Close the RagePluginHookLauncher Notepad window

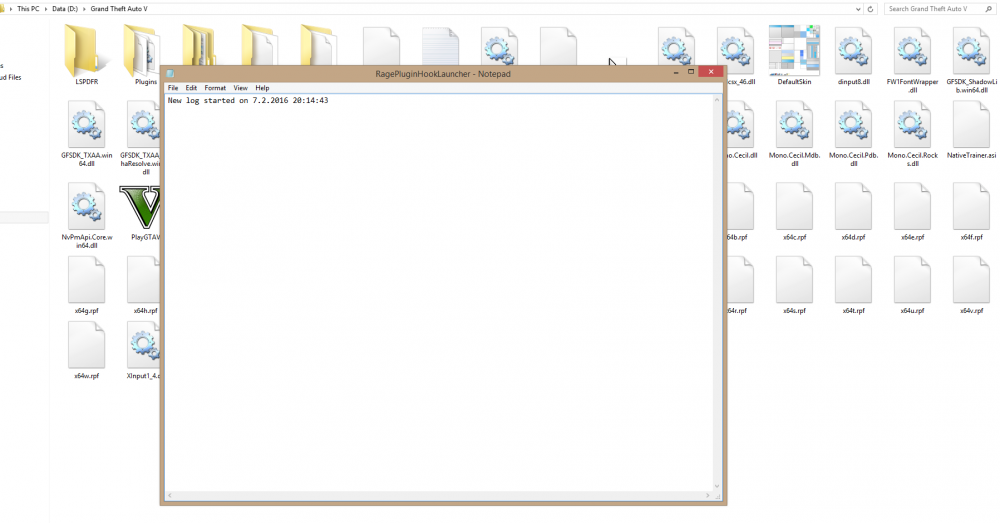click(x=710, y=71)
